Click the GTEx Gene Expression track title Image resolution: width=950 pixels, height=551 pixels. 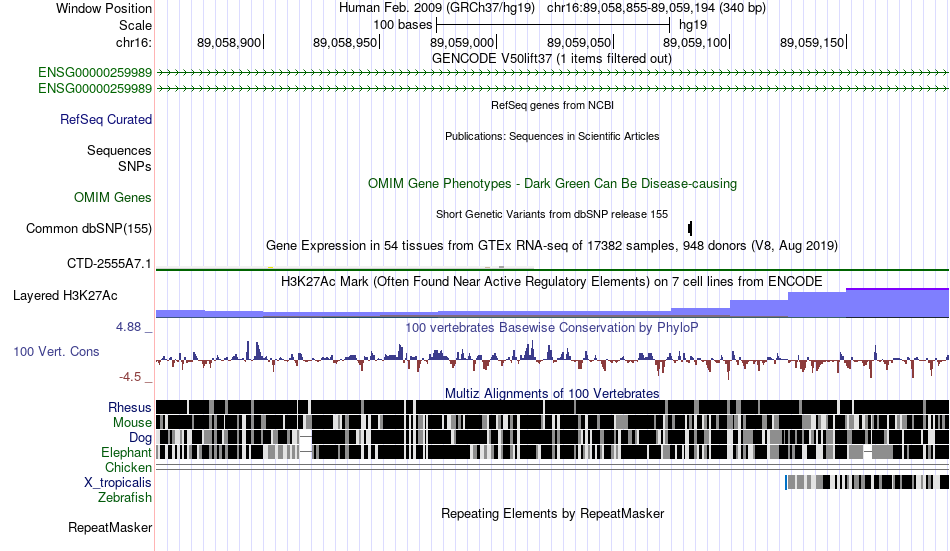[552, 245]
